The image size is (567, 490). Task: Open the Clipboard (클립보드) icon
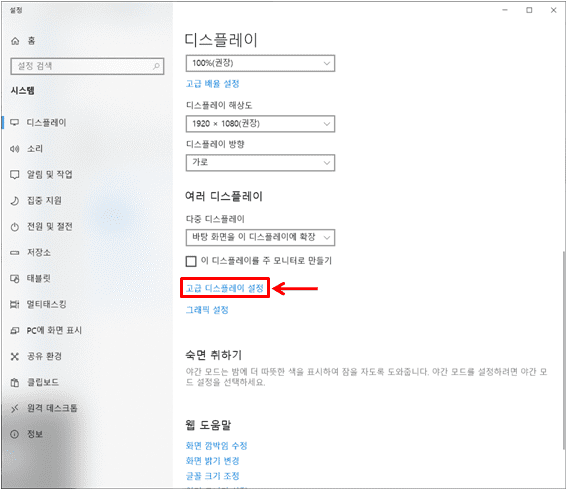(x=14, y=382)
